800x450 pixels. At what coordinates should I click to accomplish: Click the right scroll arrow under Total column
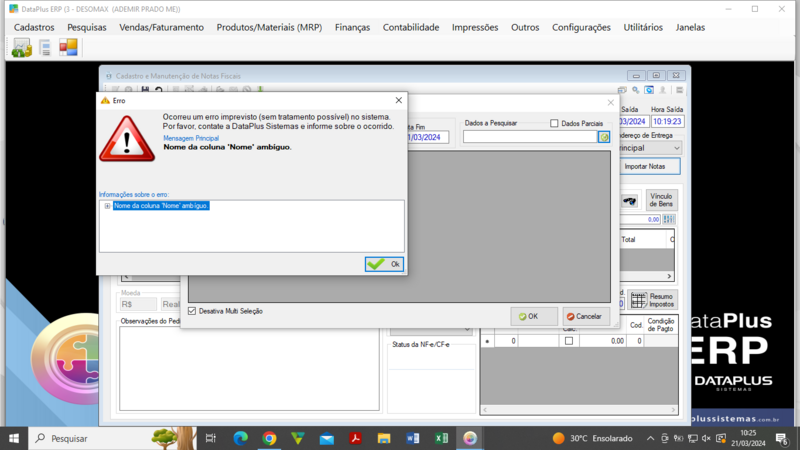click(669, 276)
